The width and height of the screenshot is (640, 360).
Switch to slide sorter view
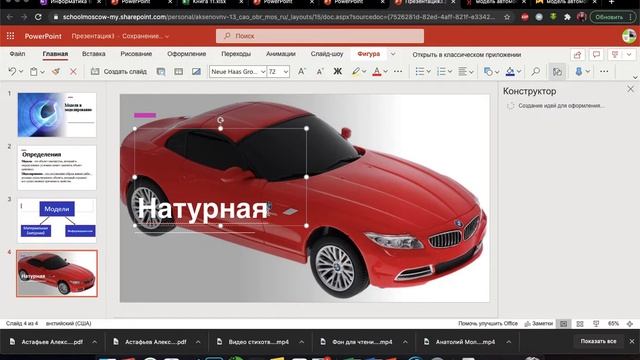580,324
